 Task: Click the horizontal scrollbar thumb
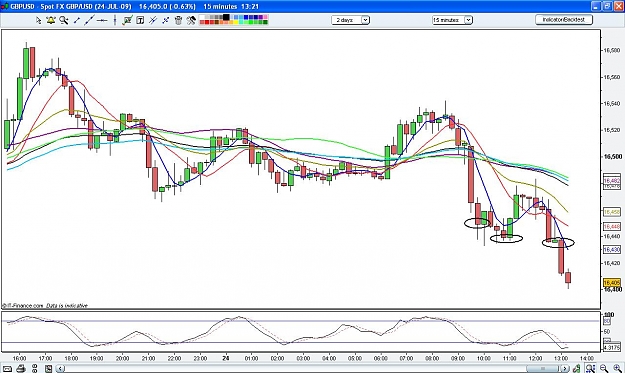click(542, 369)
